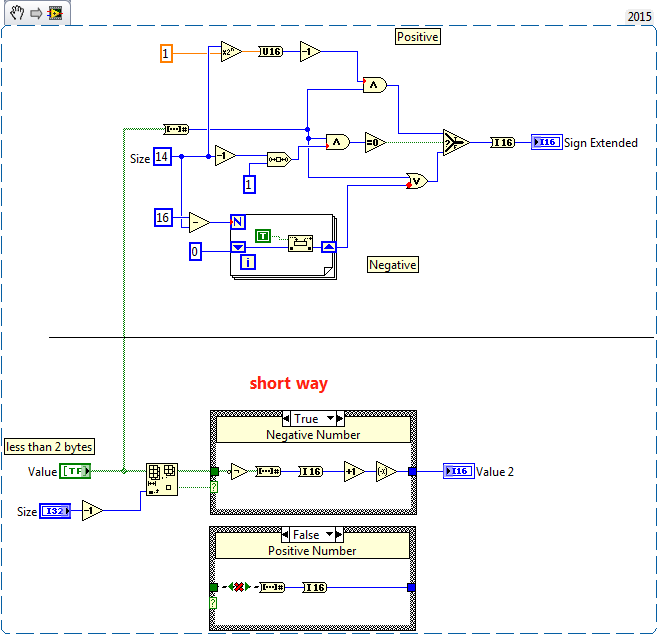The width and height of the screenshot is (658, 635).
Task: Click the 'Negative Number' subdiagram label
Action: (x=313, y=435)
